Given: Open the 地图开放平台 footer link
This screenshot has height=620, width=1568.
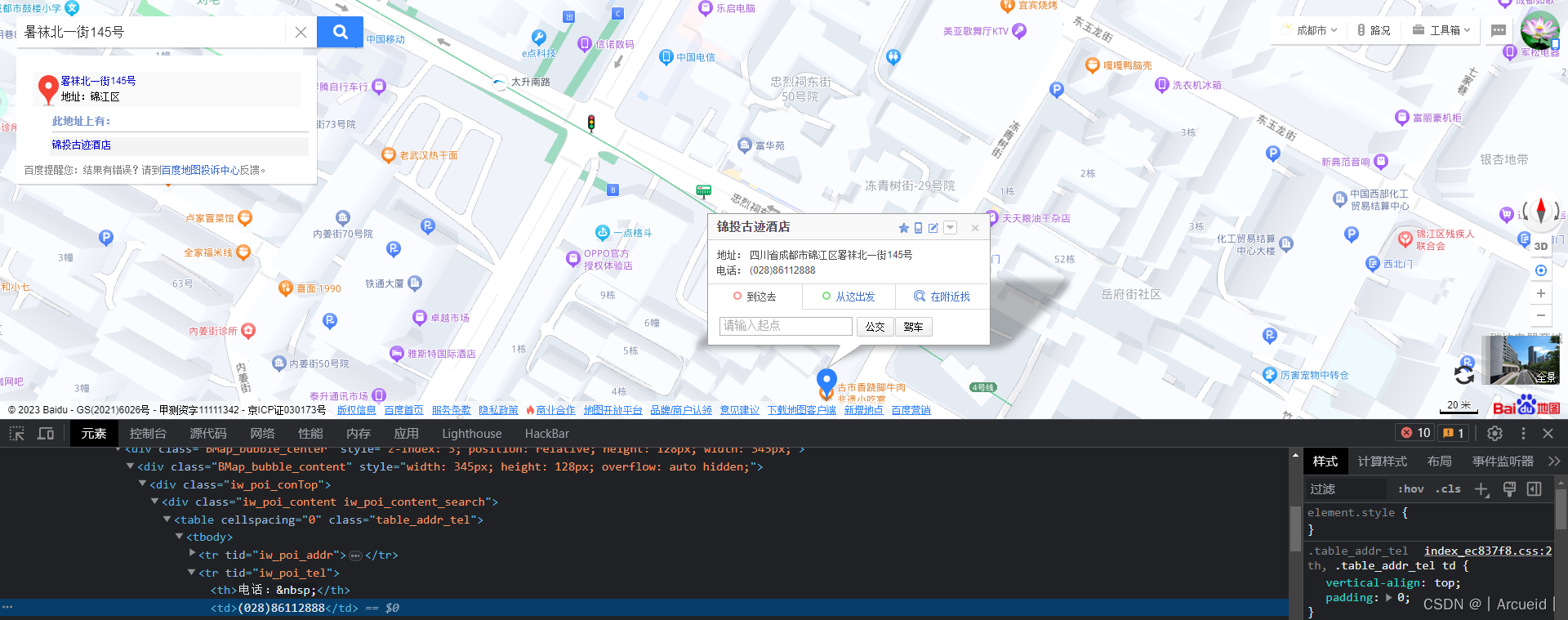Looking at the screenshot, I should click(613, 410).
